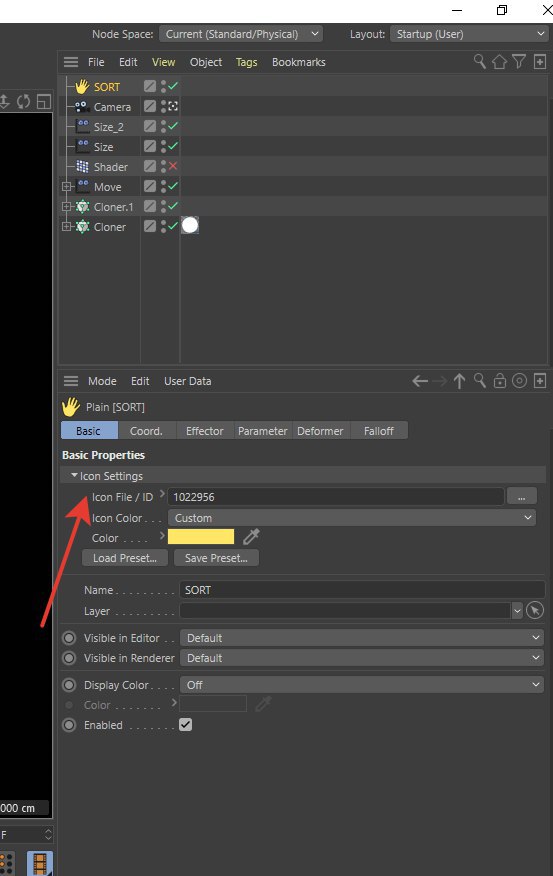
Task: Open Attribute Manager User Data menu
Action: point(188,381)
